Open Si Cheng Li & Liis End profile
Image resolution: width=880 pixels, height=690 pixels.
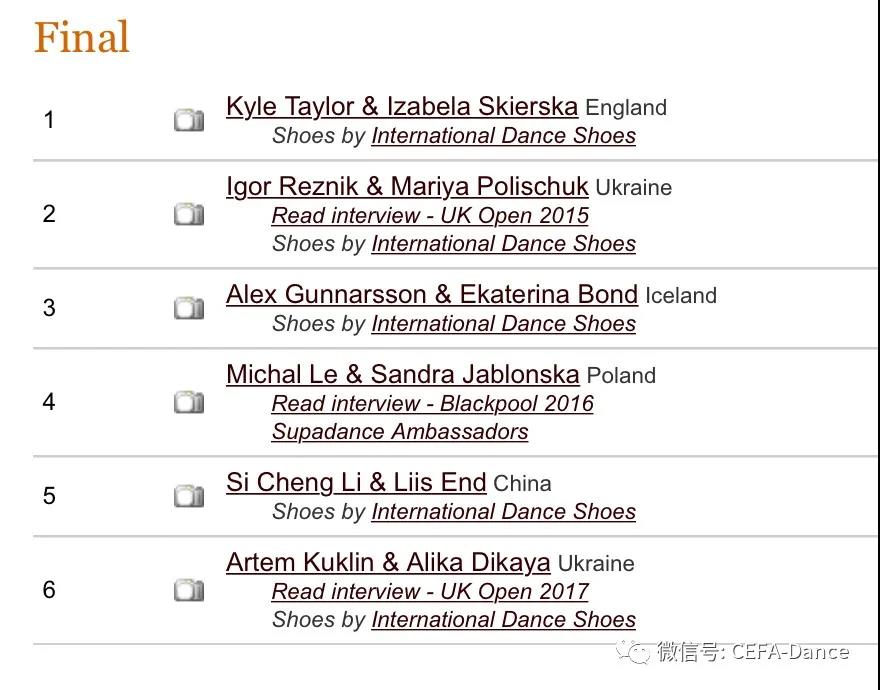click(x=356, y=482)
